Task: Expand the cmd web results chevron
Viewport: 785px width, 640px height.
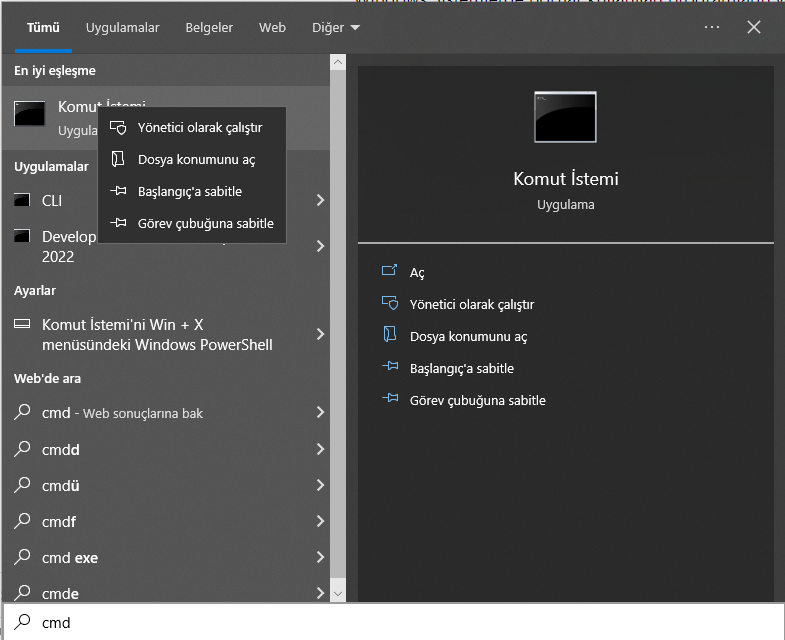Action: click(x=320, y=413)
